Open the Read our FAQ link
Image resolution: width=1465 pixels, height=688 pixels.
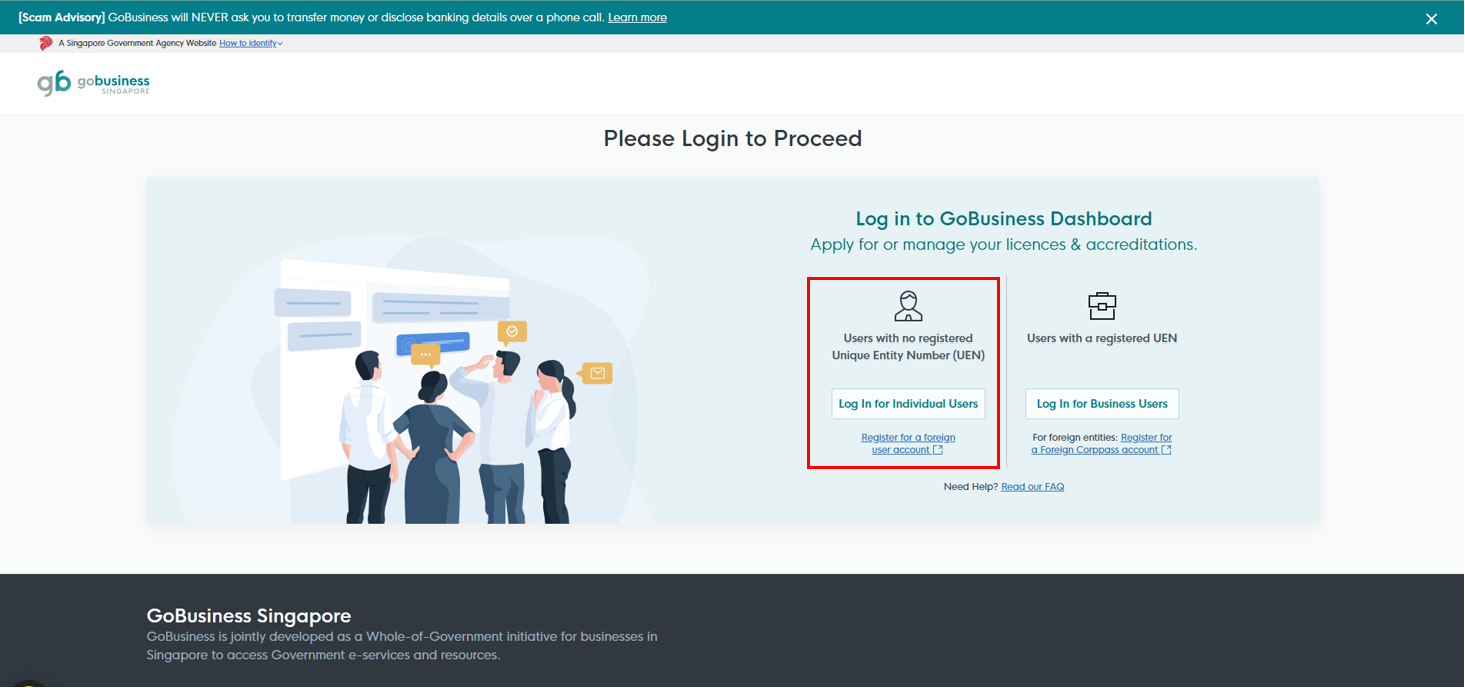coord(1032,486)
